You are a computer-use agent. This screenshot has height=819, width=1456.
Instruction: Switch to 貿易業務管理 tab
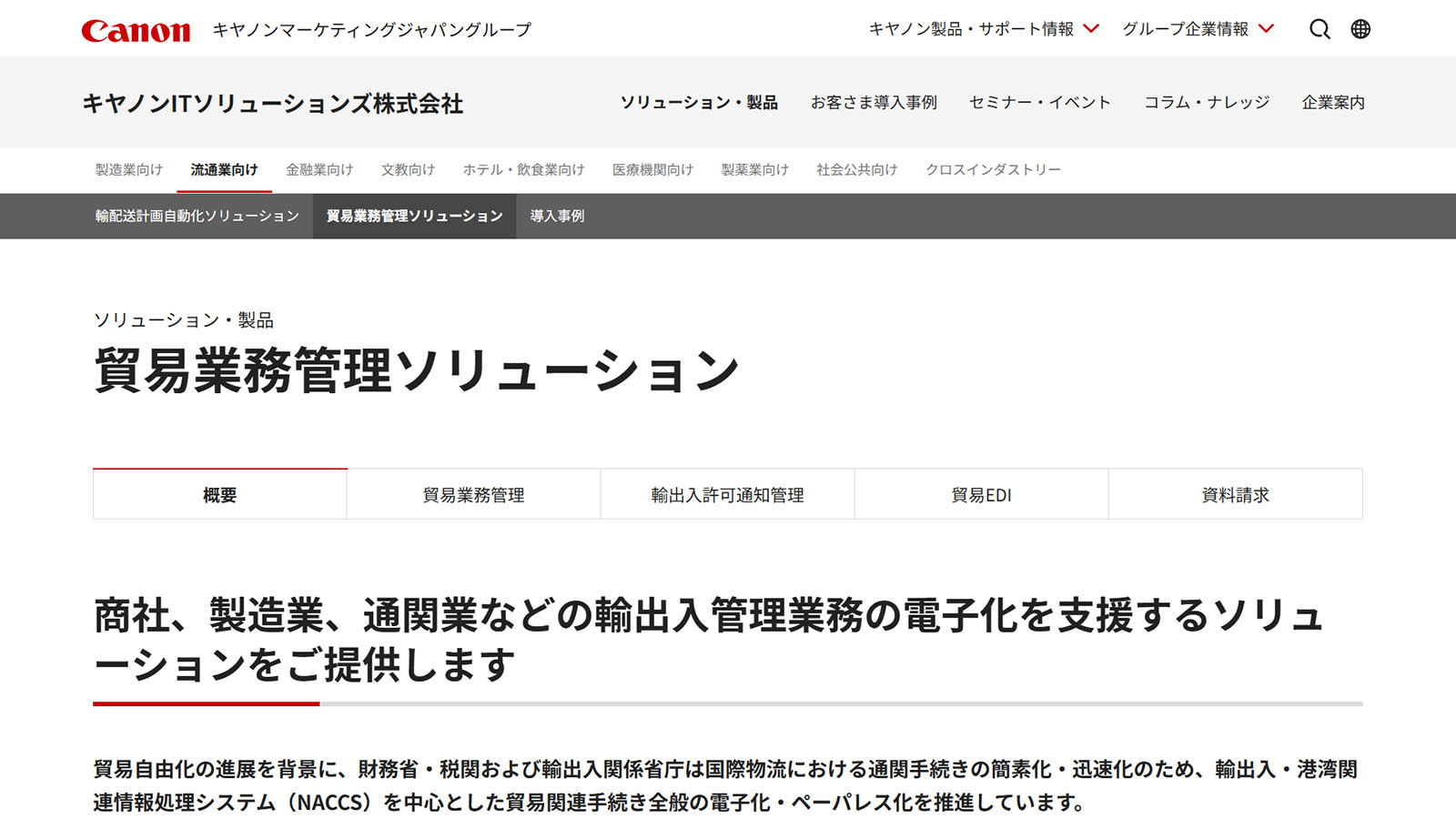473,494
